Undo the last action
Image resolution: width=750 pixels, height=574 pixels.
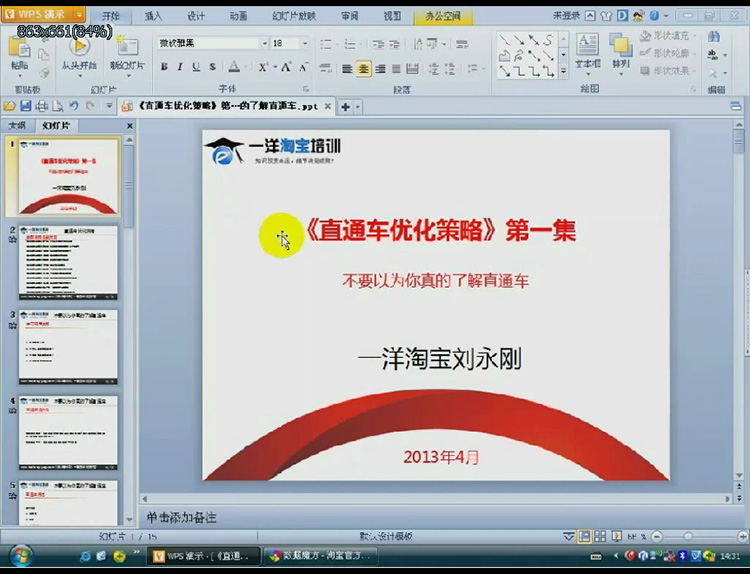(x=74, y=106)
